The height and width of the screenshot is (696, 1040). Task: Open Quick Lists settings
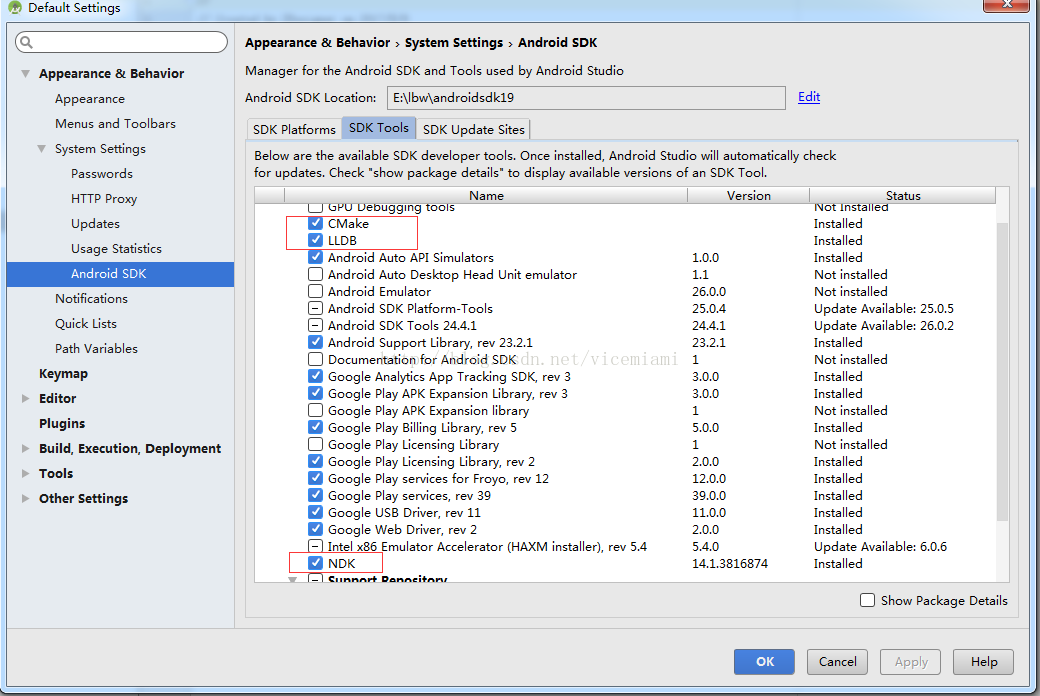click(86, 324)
